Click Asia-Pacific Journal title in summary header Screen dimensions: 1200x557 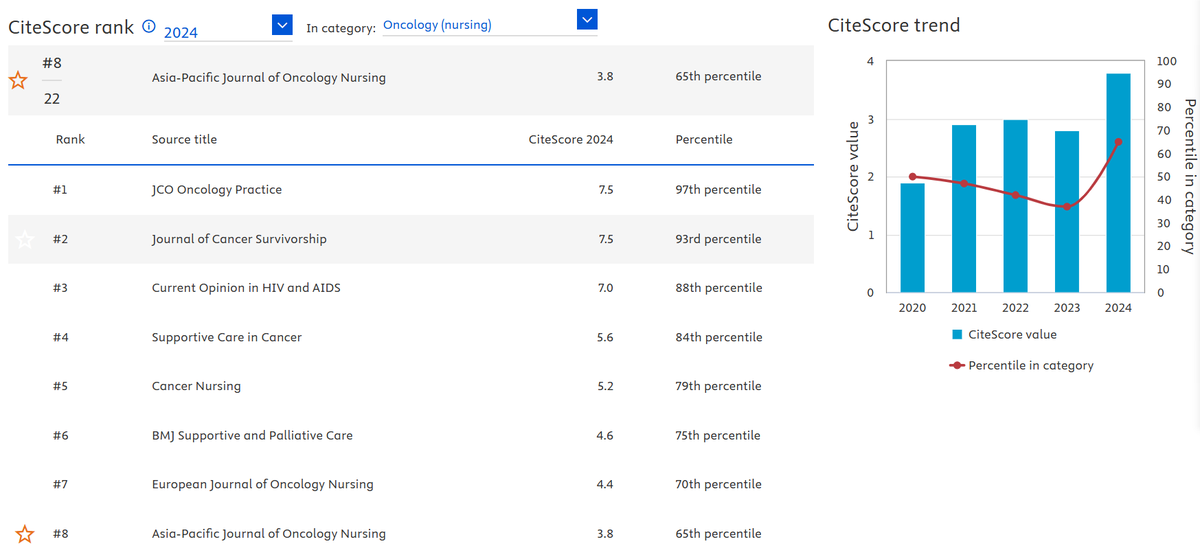(x=269, y=78)
